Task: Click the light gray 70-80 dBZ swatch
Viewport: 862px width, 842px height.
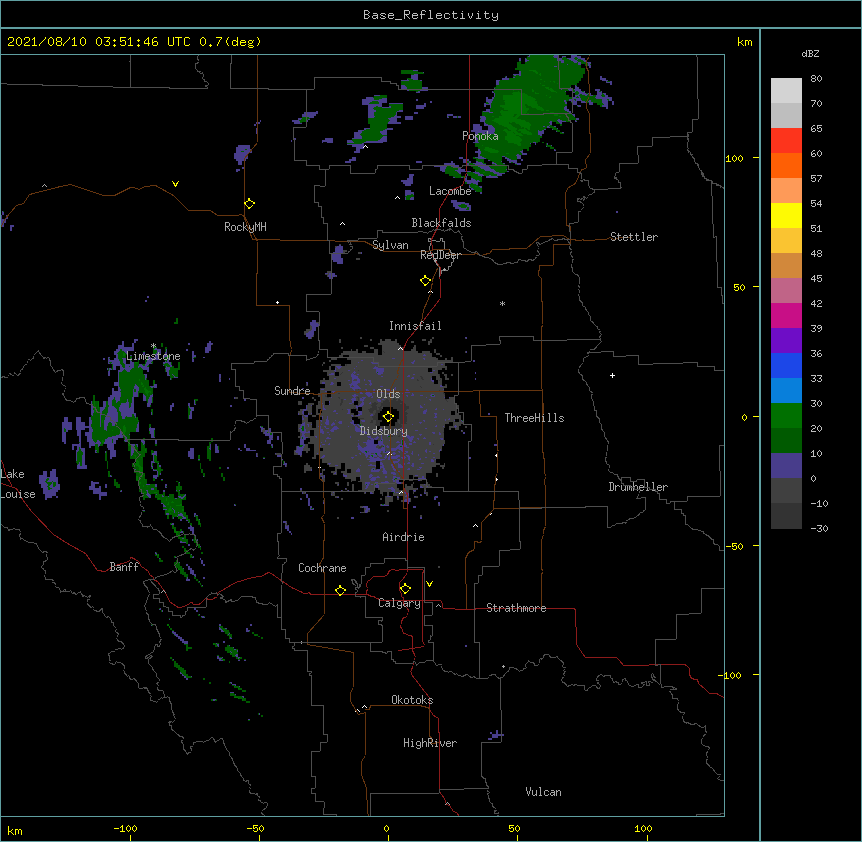Action: click(786, 91)
